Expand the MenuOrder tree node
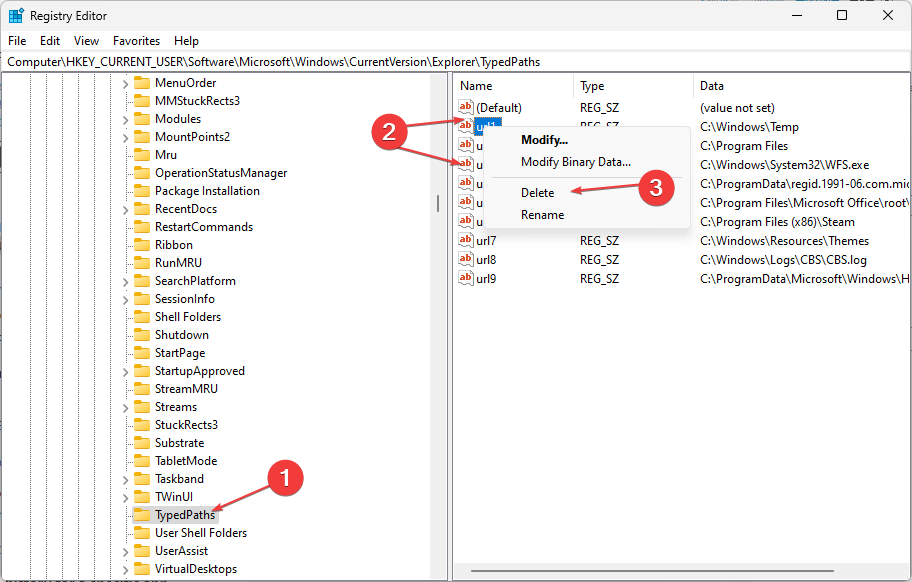Viewport: 912px width, 582px height. tap(125, 83)
